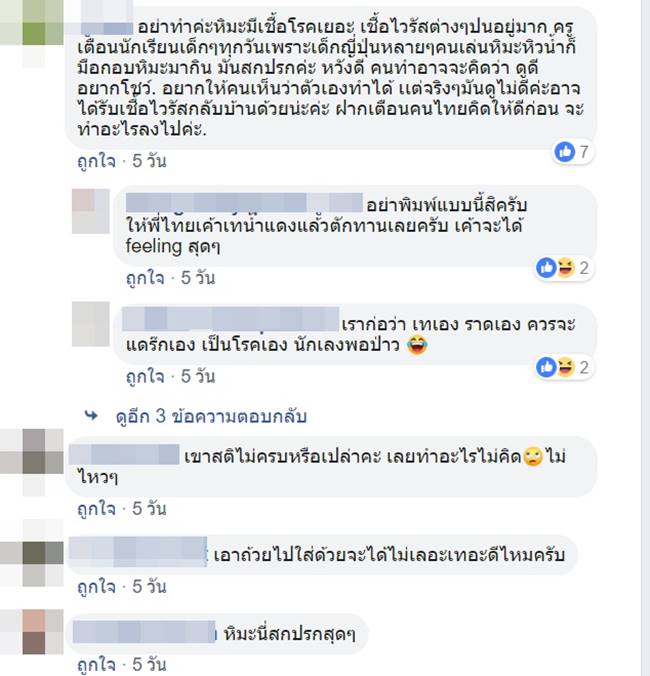The width and height of the screenshot is (650, 676).
Task: Click ถูกใจ under the feeling สุดๆ reply
Action: pos(145,278)
